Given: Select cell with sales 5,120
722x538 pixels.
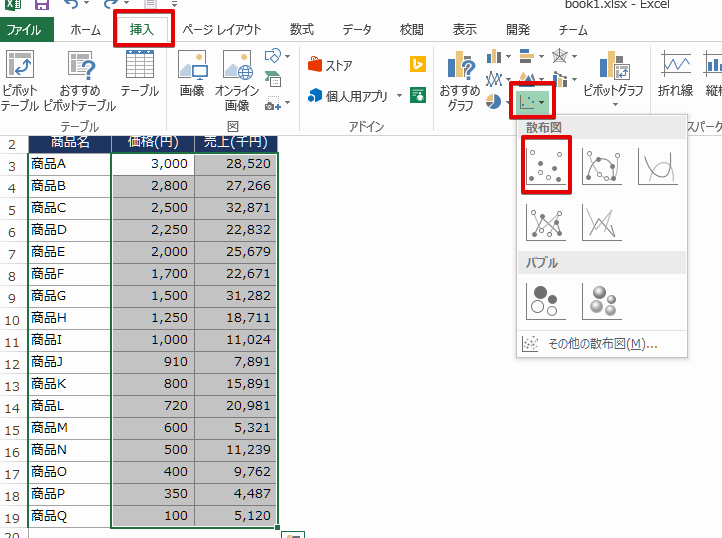Looking at the screenshot, I should 236,516.
